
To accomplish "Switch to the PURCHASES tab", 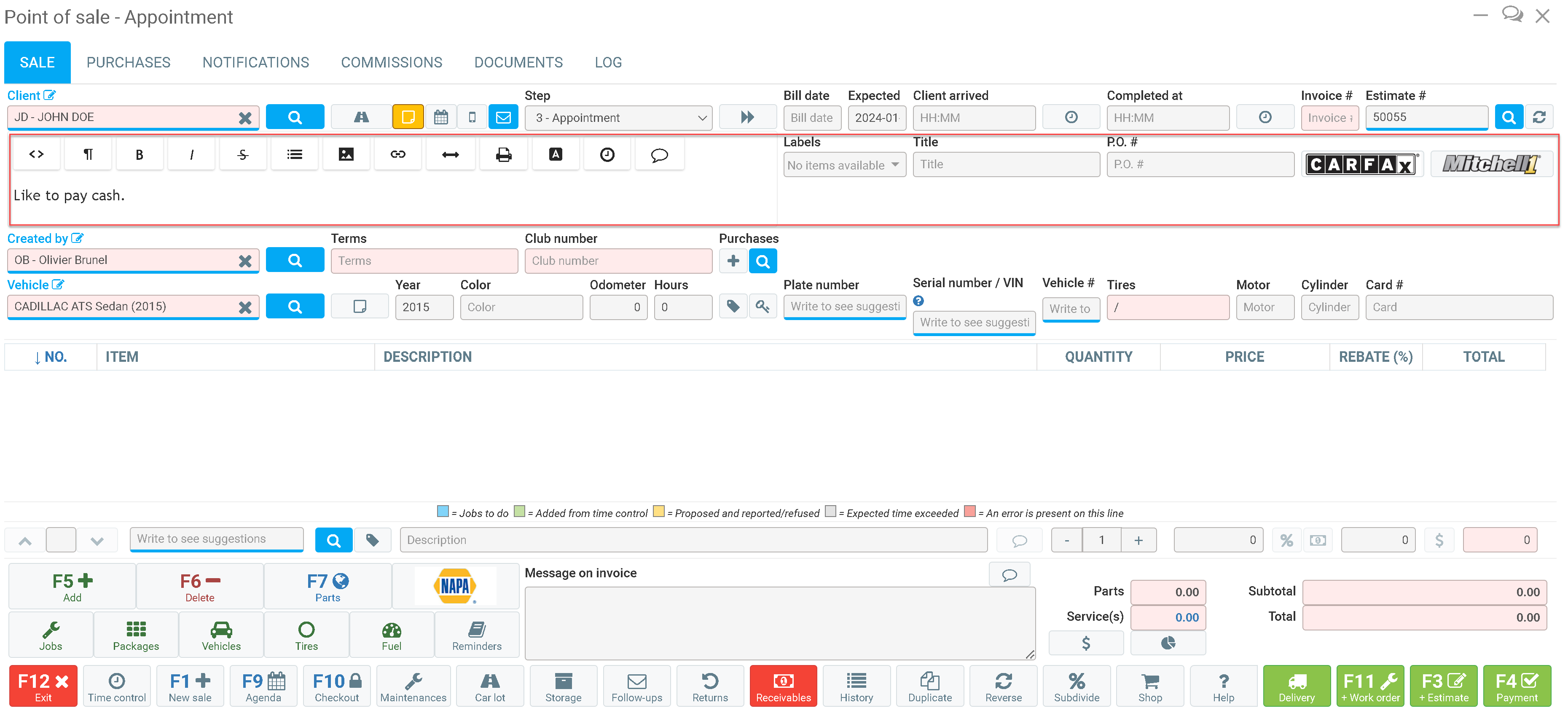I will tap(129, 63).
